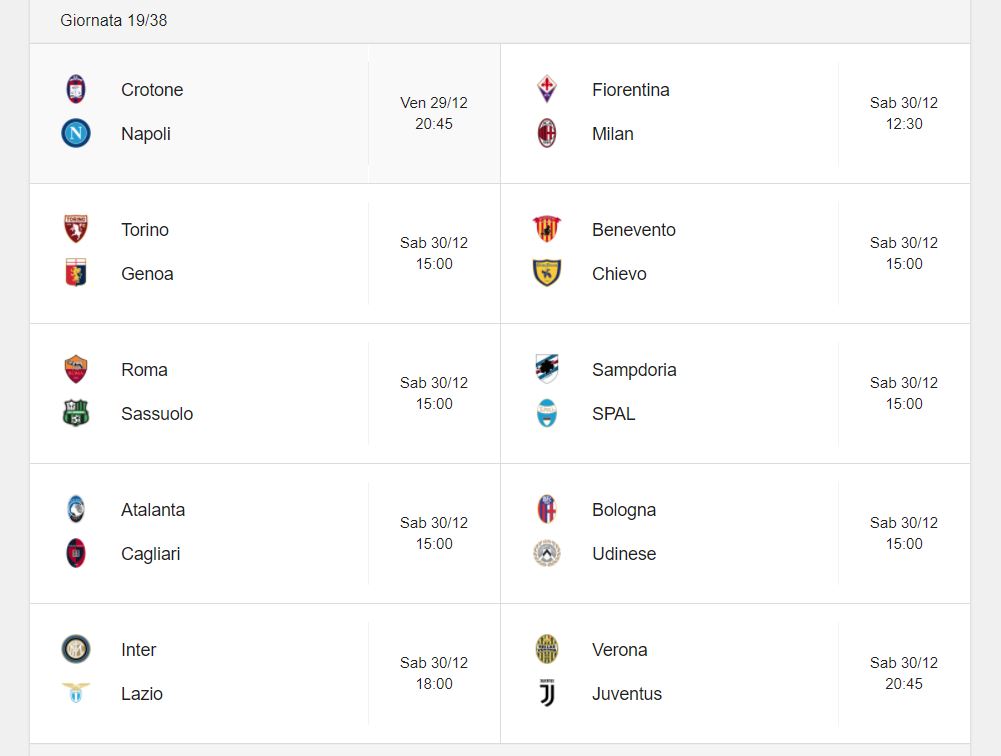
Task: Select the Fiorentina crest icon
Action: [x=547, y=89]
